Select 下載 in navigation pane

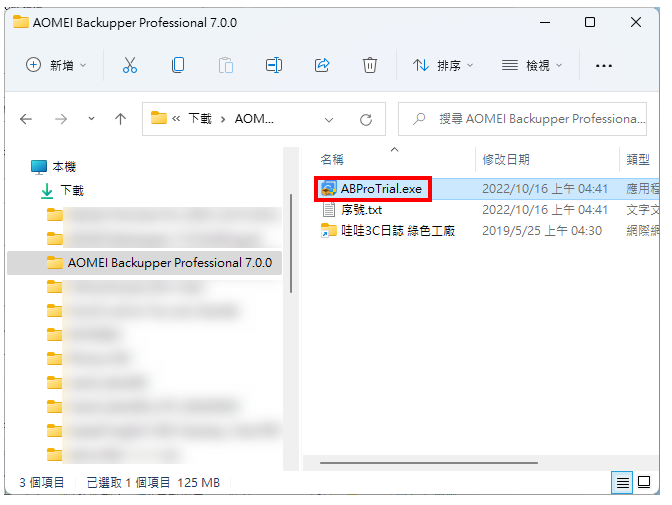point(72,190)
